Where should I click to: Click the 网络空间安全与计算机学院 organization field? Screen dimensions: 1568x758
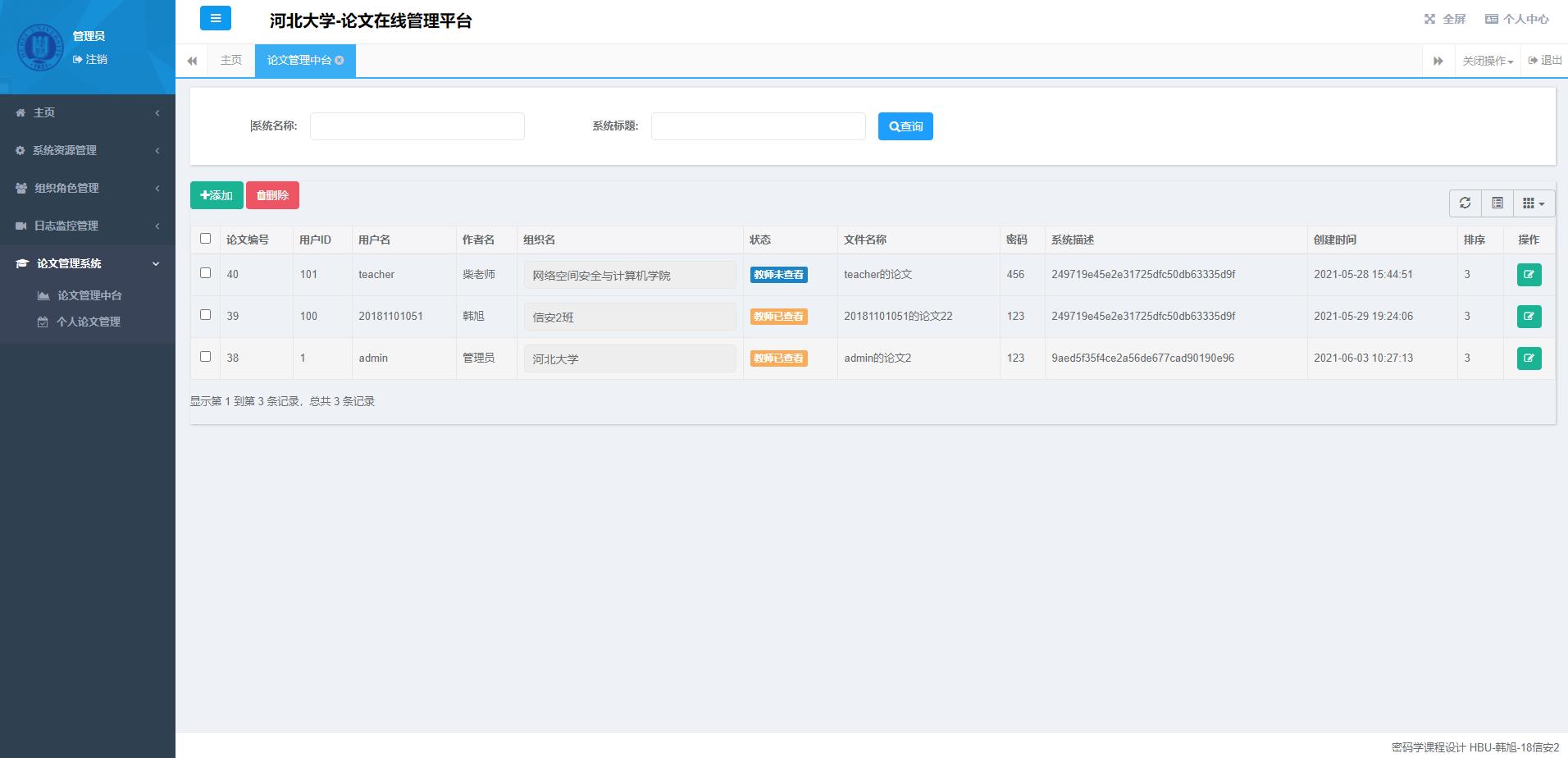(x=630, y=275)
